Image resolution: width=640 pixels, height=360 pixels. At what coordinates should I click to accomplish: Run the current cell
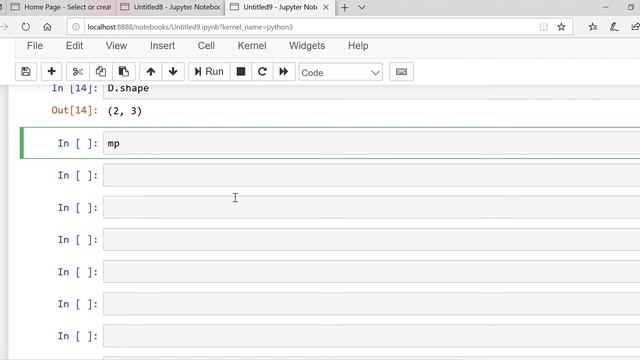pos(209,72)
